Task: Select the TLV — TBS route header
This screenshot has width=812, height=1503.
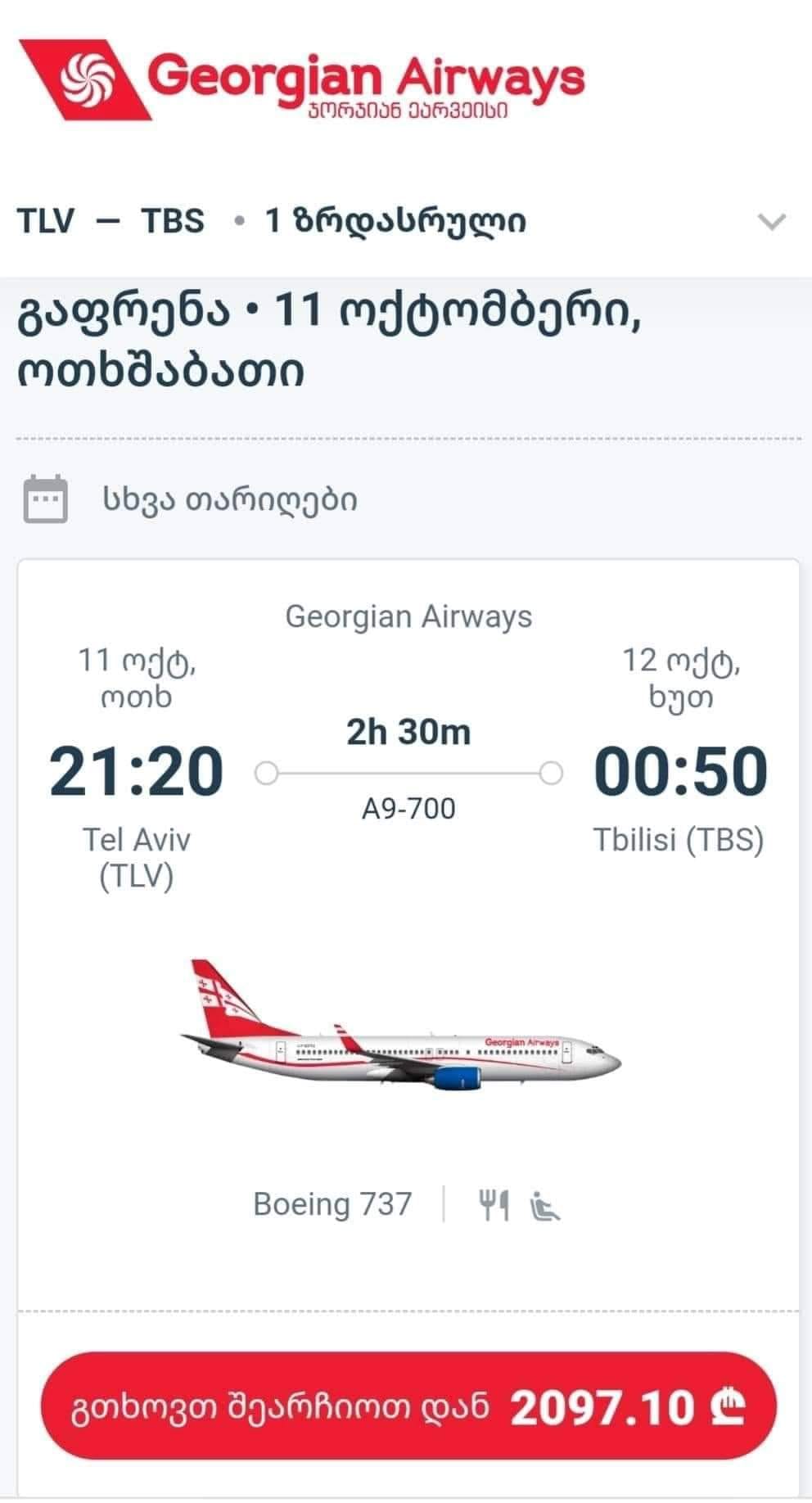Action: 111,221
